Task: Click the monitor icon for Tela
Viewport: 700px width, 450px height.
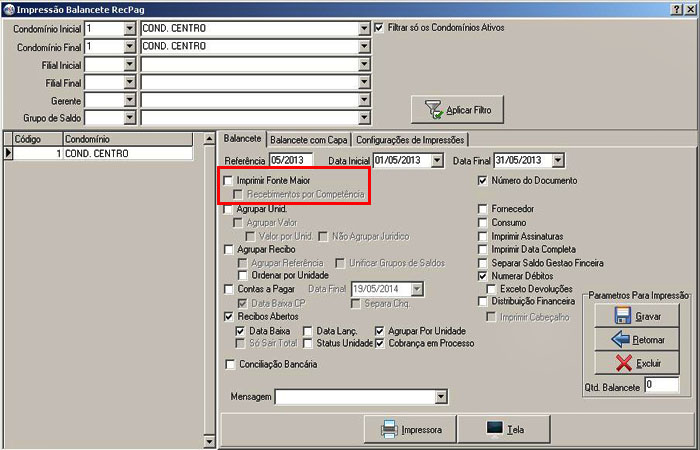Action: click(x=494, y=429)
